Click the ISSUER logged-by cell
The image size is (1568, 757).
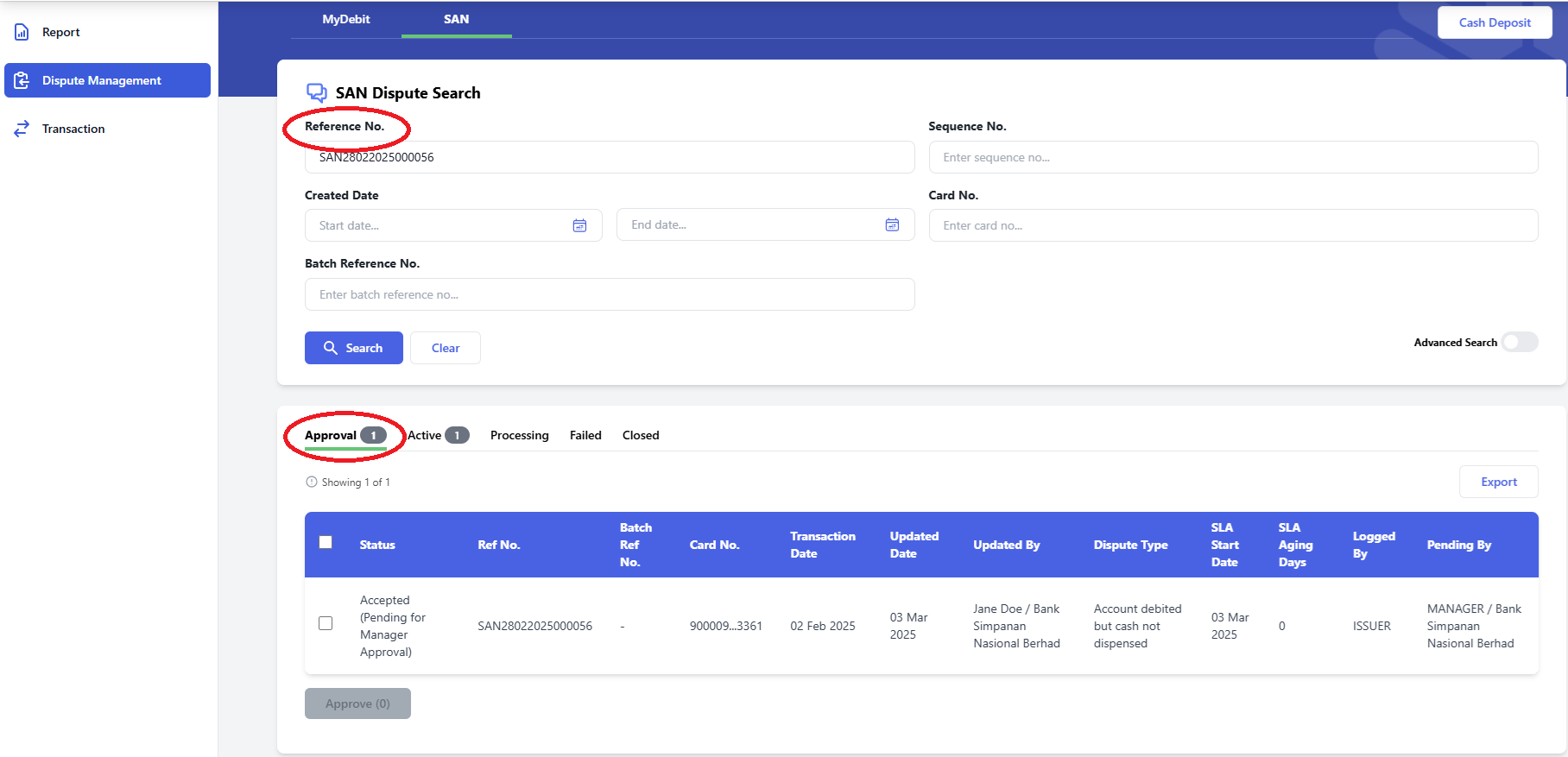1372,626
